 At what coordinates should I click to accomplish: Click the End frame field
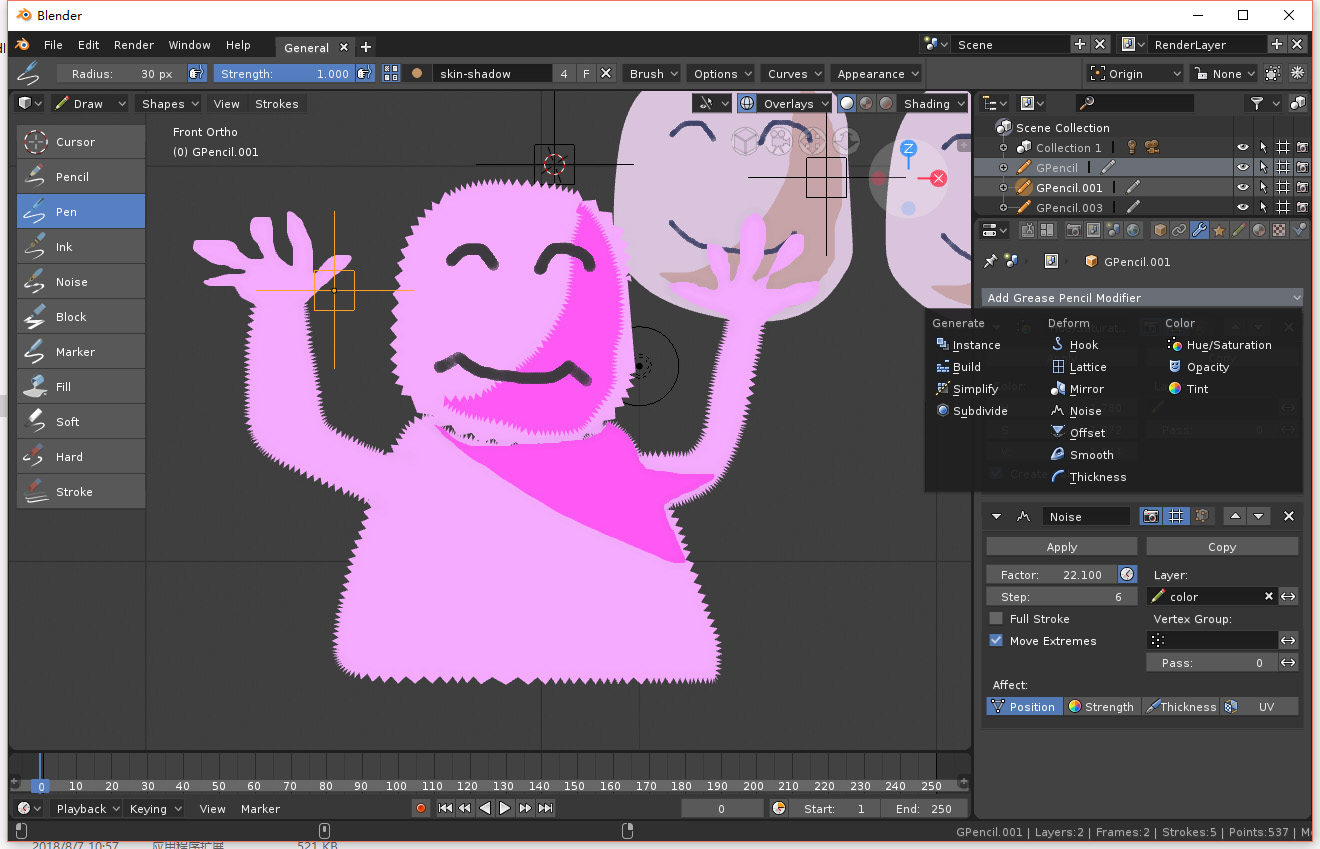[x=923, y=809]
